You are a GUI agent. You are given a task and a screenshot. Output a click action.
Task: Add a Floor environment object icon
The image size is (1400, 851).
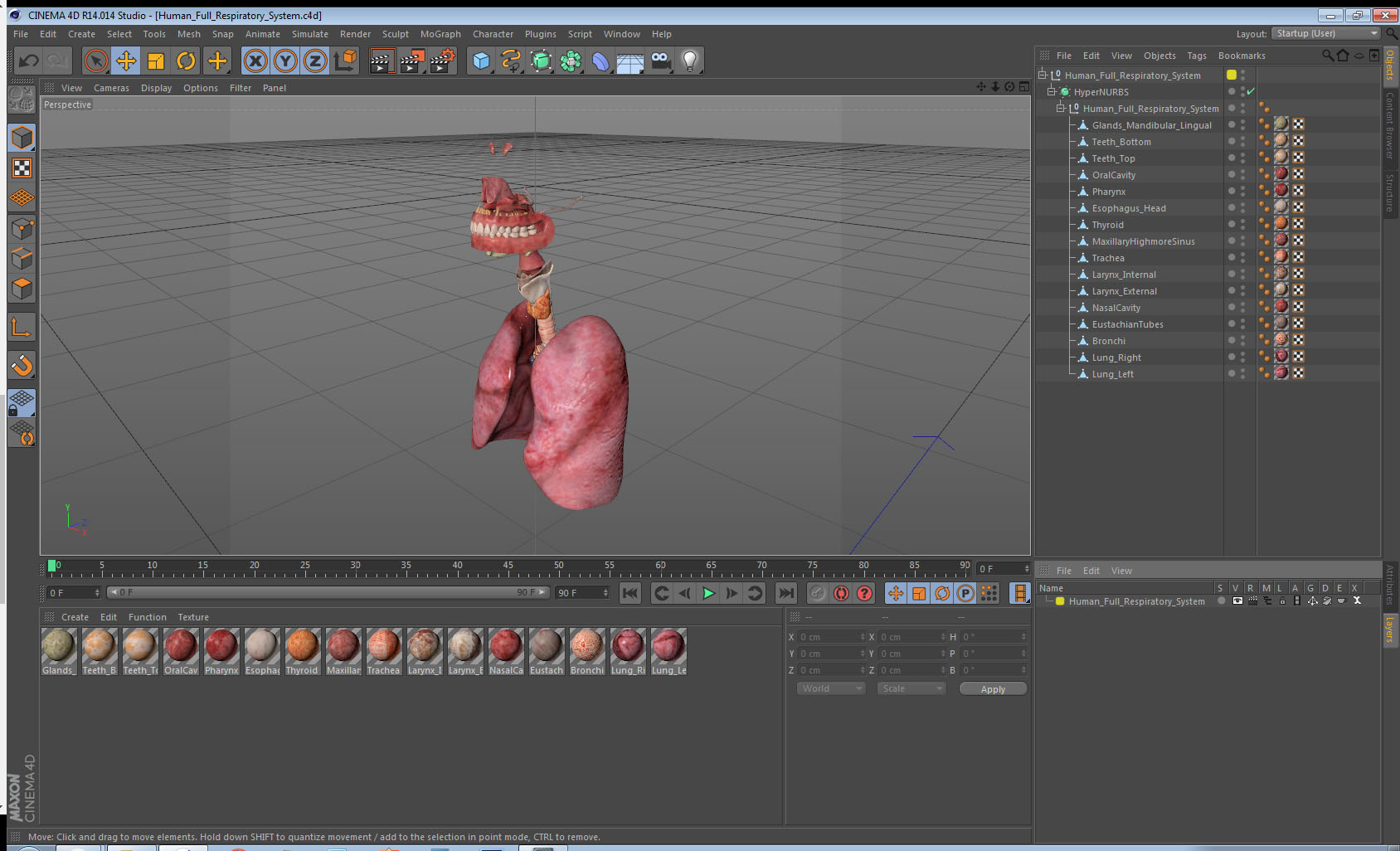[630, 62]
